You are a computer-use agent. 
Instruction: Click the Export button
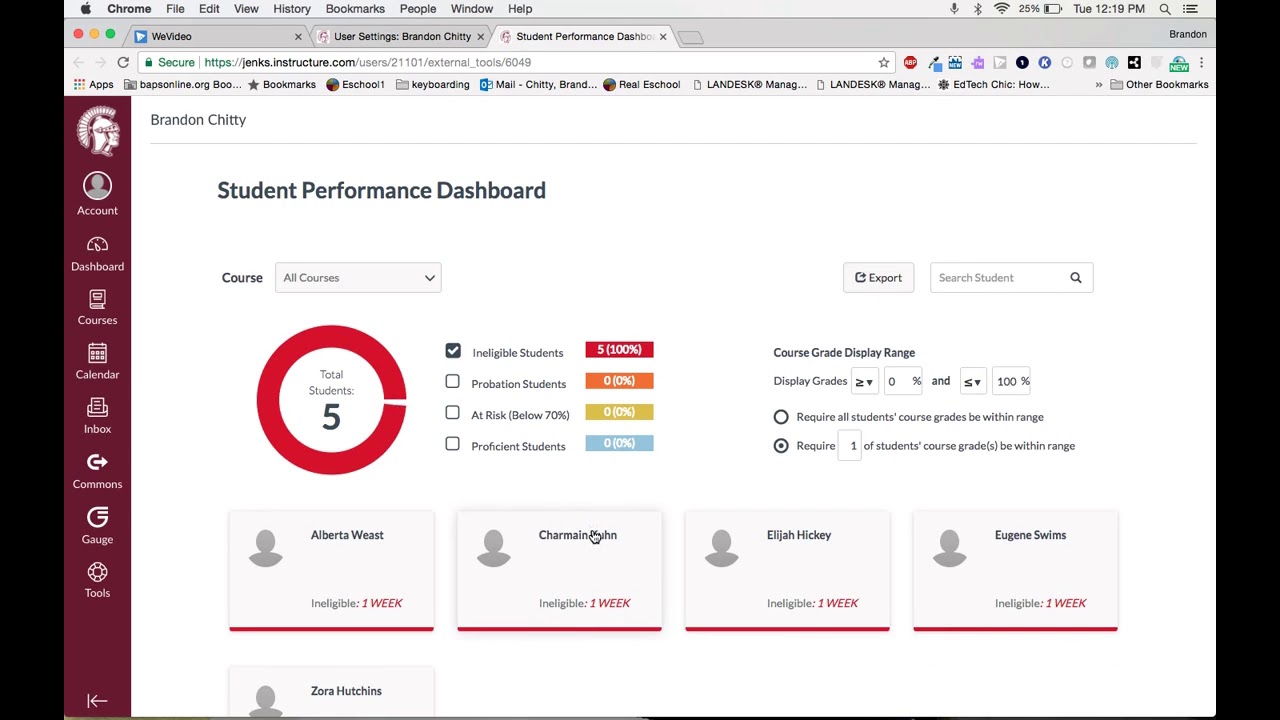point(878,278)
